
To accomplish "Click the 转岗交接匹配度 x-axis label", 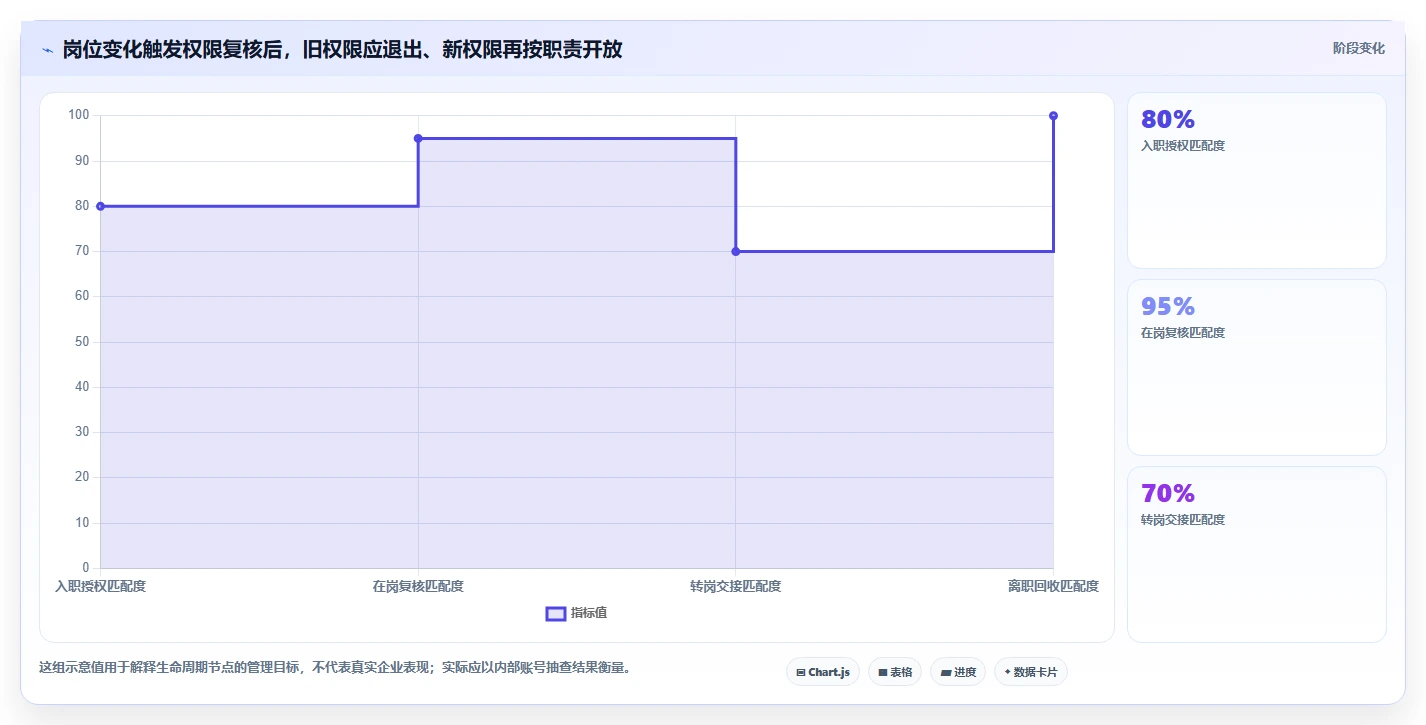I will [x=736, y=586].
